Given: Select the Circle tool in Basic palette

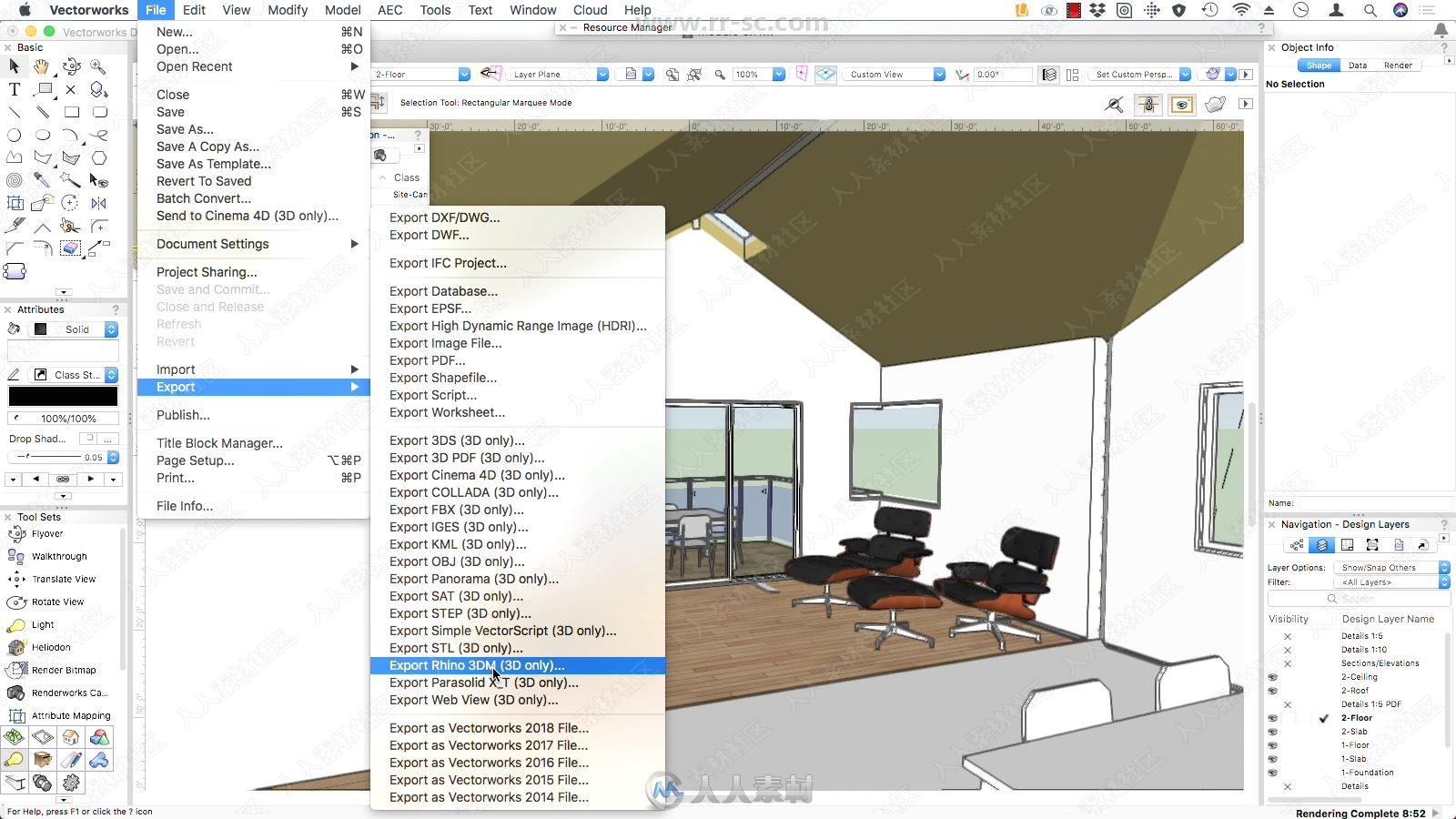Looking at the screenshot, I should click(15, 135).
